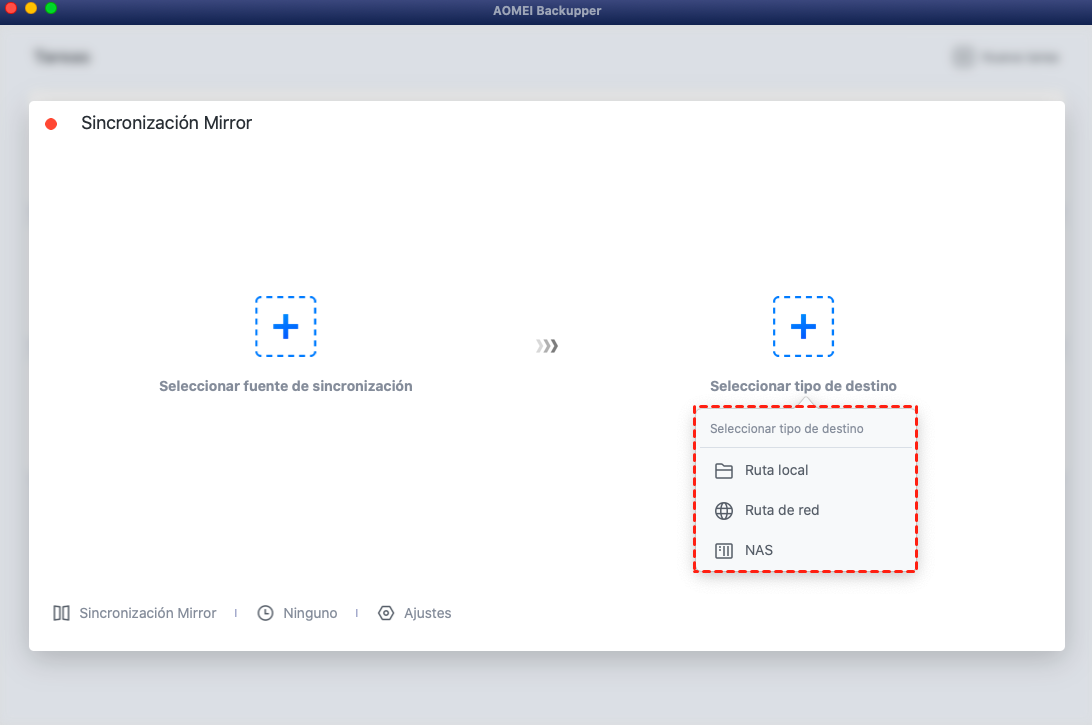Click the arrows between source and destination
This screenshot has height=725, width=1092.
(x=547, y=345)
